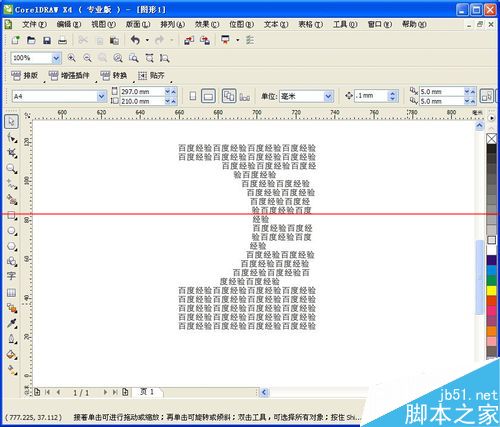Screen dimensions: 500x427
Task: Select the Eyedropper tool in the toolbox
Action: pos(12,323)
